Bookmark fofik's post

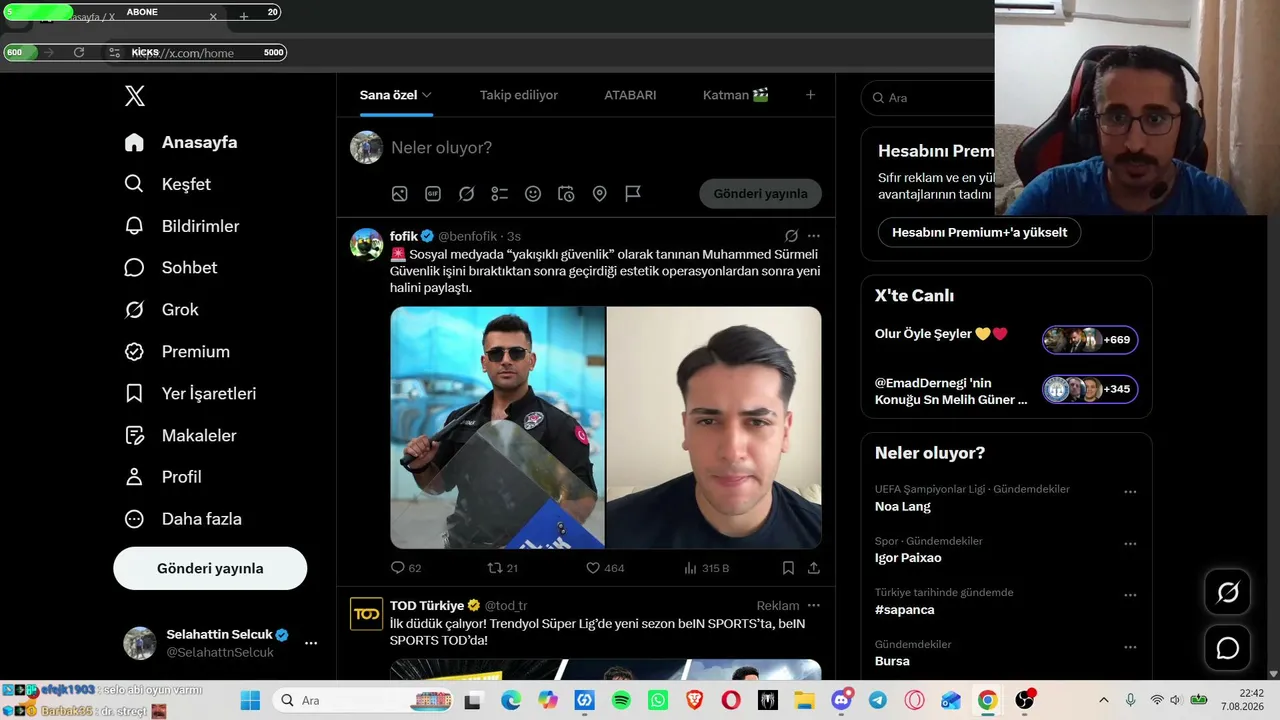click(788, 568)
